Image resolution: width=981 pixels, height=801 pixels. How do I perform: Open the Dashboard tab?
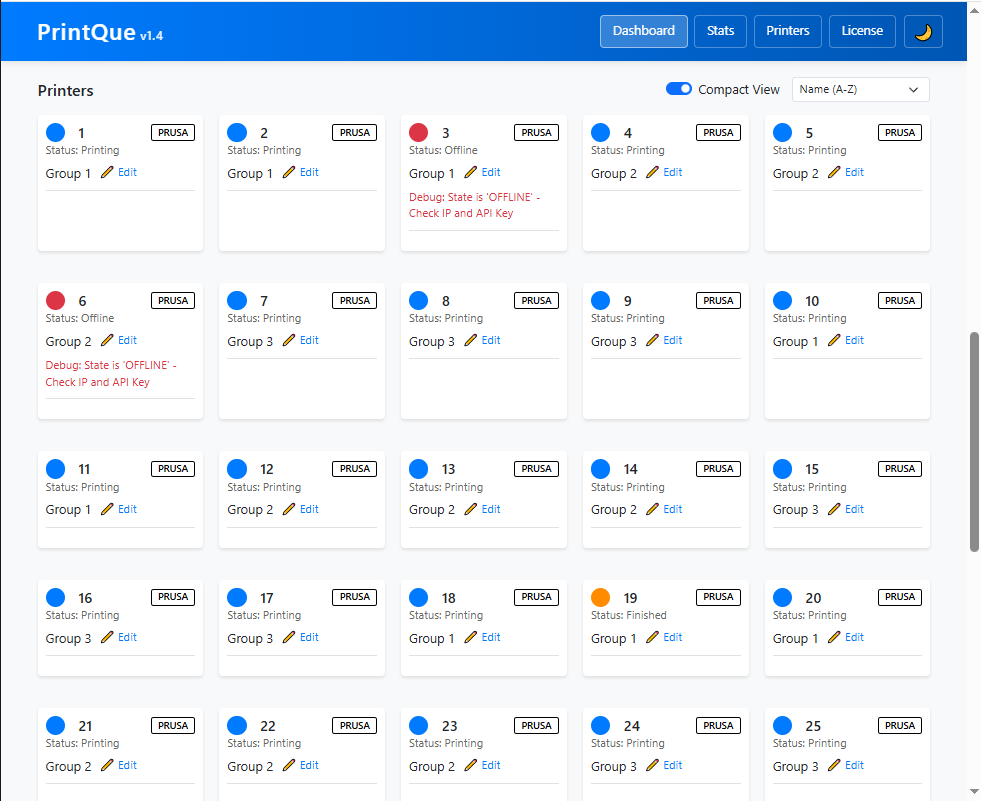tap(644, 31)
